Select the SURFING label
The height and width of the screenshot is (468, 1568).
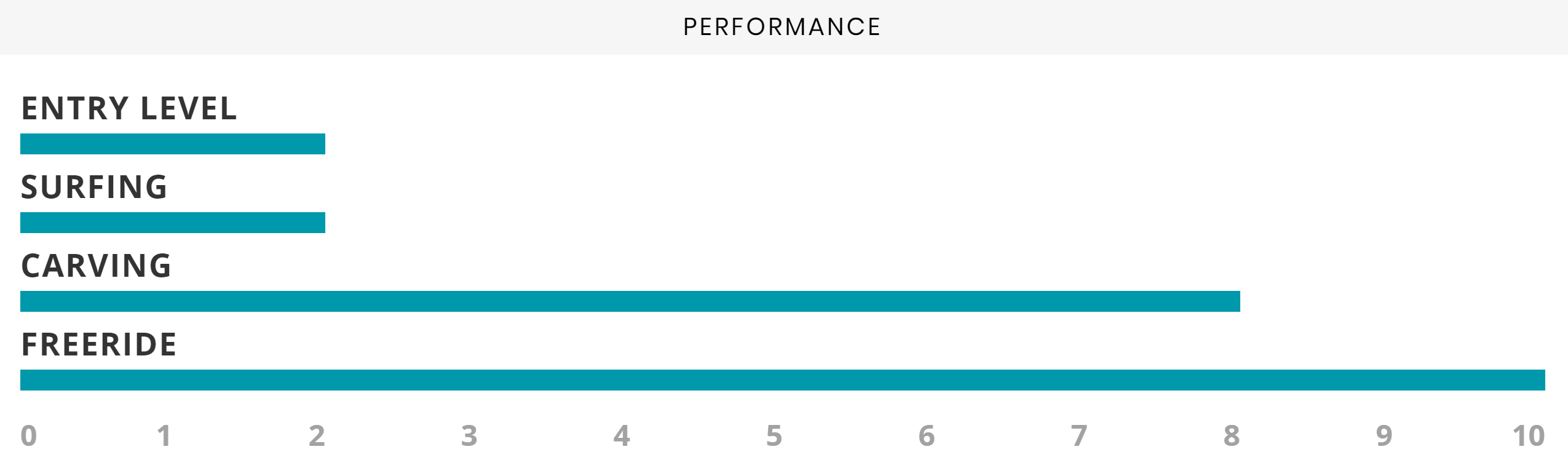(x=94, y=187)
